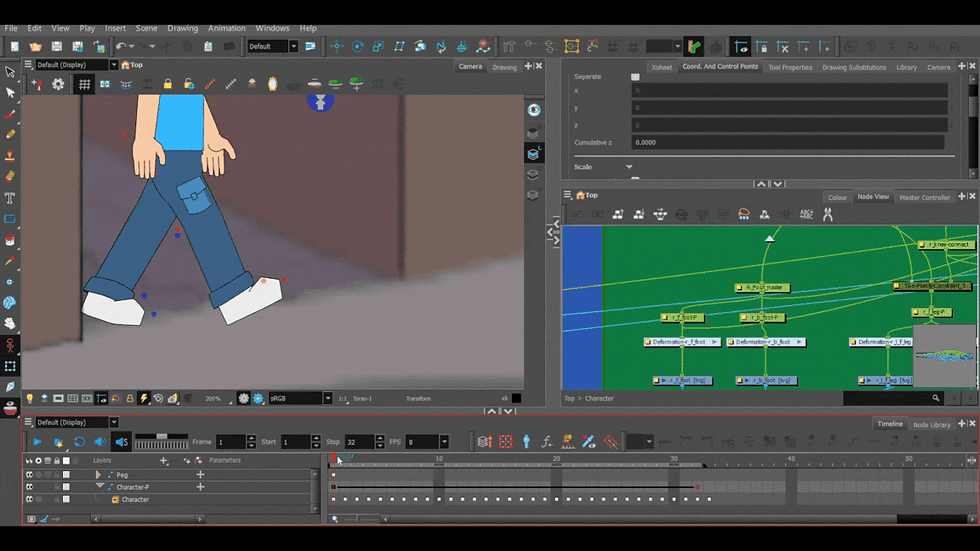980x551 pixels.
Task: Click the playback speed slider in Timeline
Action: pos(161,436)
